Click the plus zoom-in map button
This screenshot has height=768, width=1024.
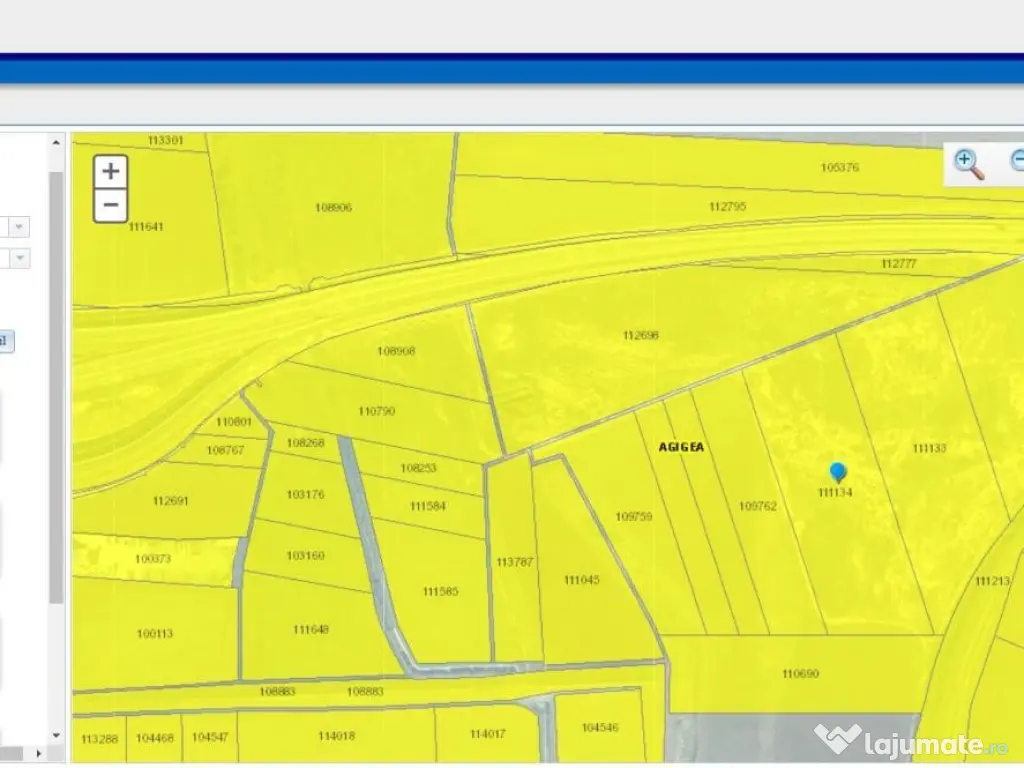pyautogui.click(x=110, y=171)
